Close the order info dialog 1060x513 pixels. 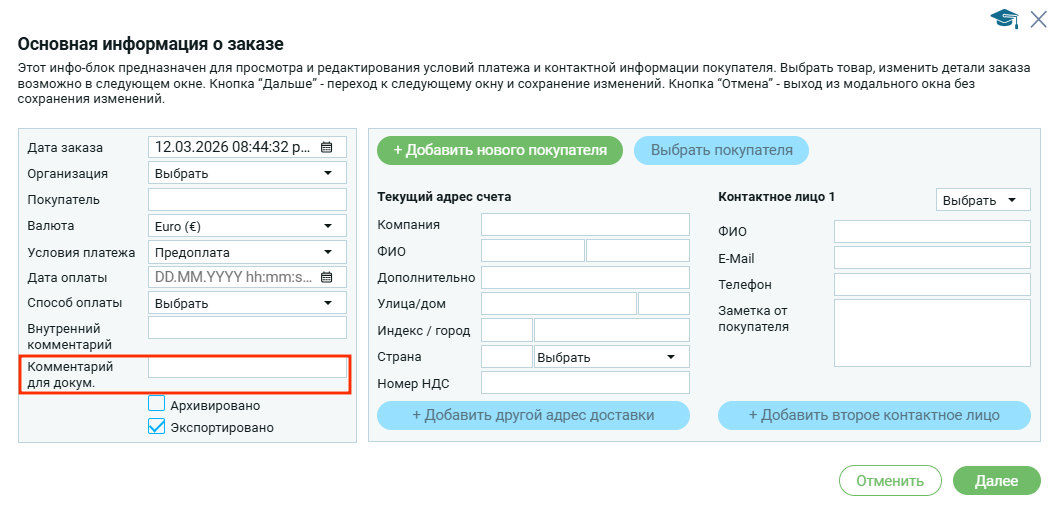[x=1038, y=18]
